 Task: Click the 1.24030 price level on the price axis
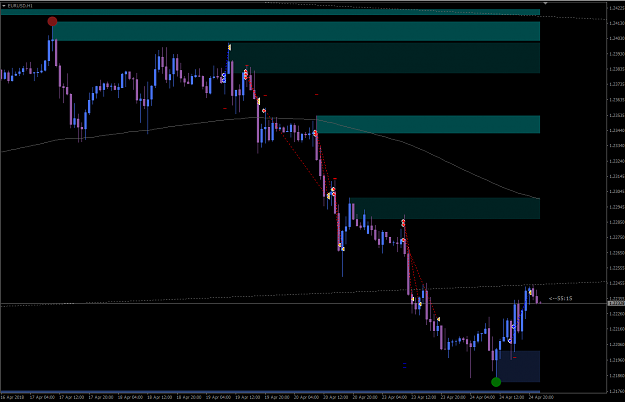[x=617, y=38]
